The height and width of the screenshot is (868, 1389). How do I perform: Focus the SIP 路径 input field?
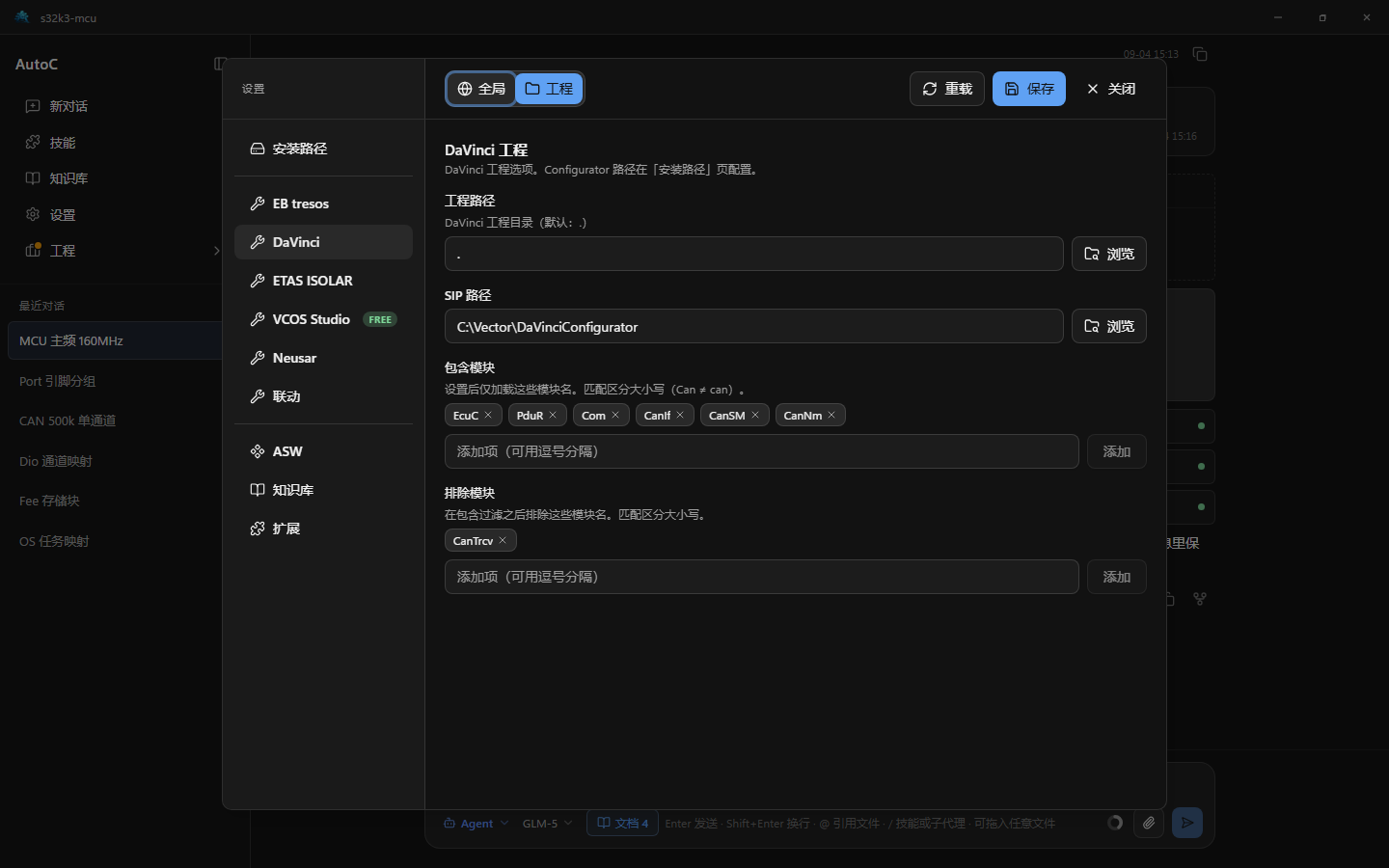click(x=754, y=326)
